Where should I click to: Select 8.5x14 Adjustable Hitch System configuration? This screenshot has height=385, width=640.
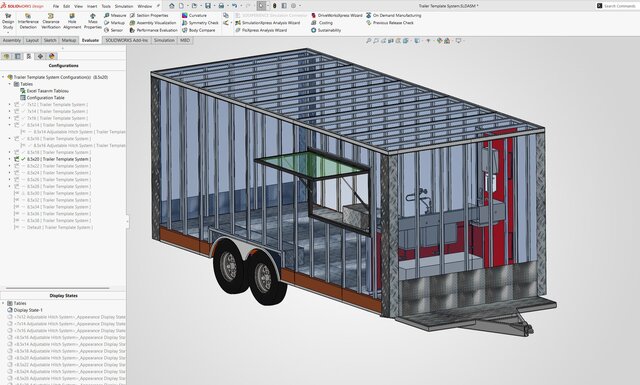[80, 132]
